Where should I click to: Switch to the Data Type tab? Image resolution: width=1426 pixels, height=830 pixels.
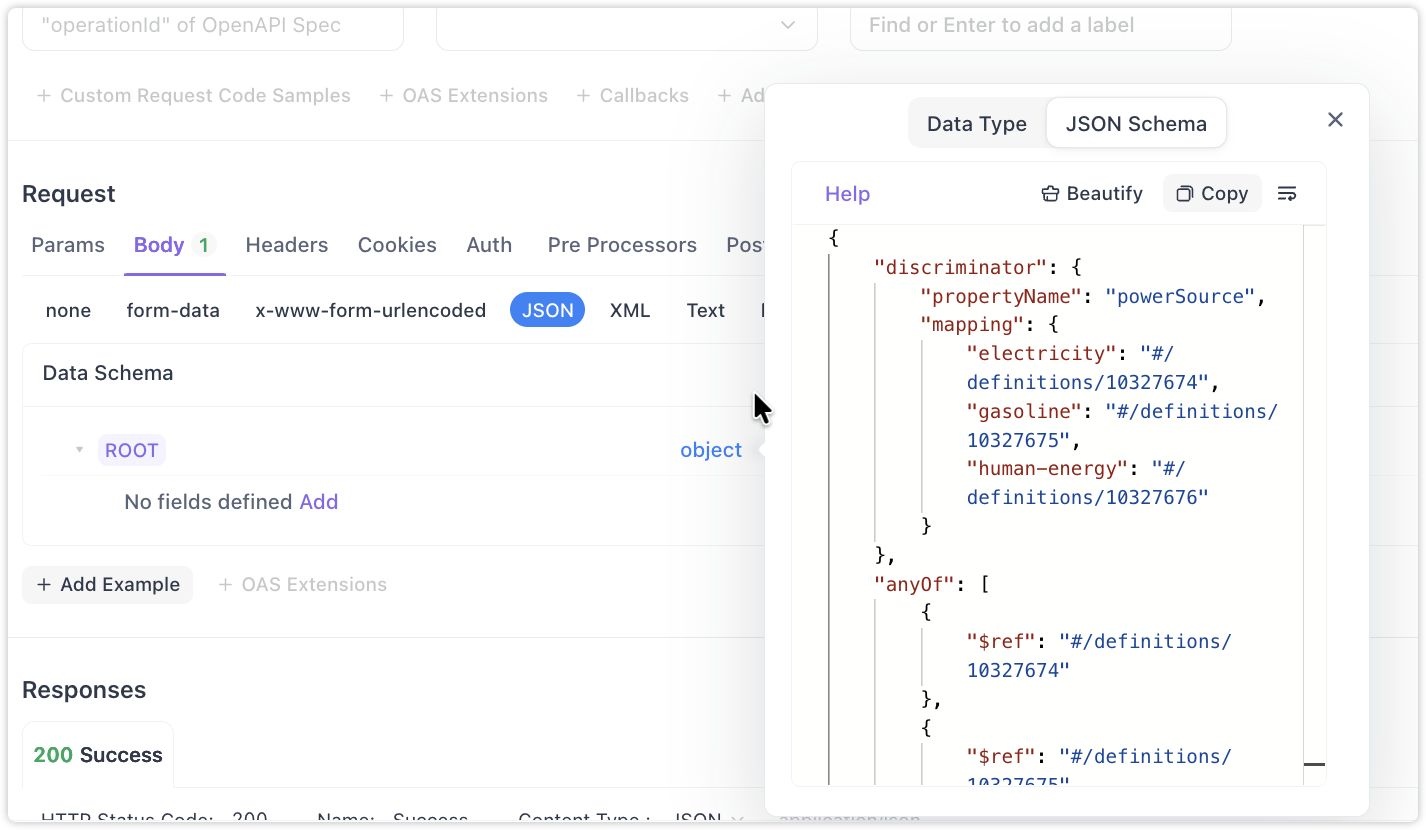pos(976,124)
